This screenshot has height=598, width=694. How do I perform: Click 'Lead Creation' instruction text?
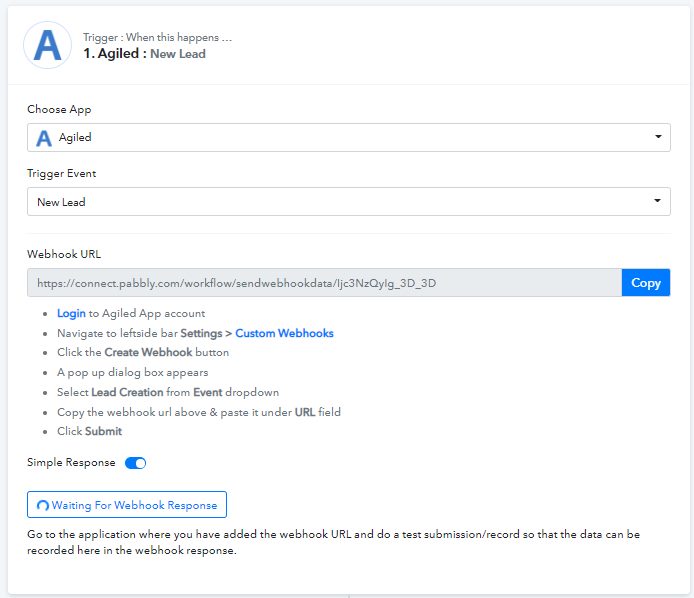point(127,392)
